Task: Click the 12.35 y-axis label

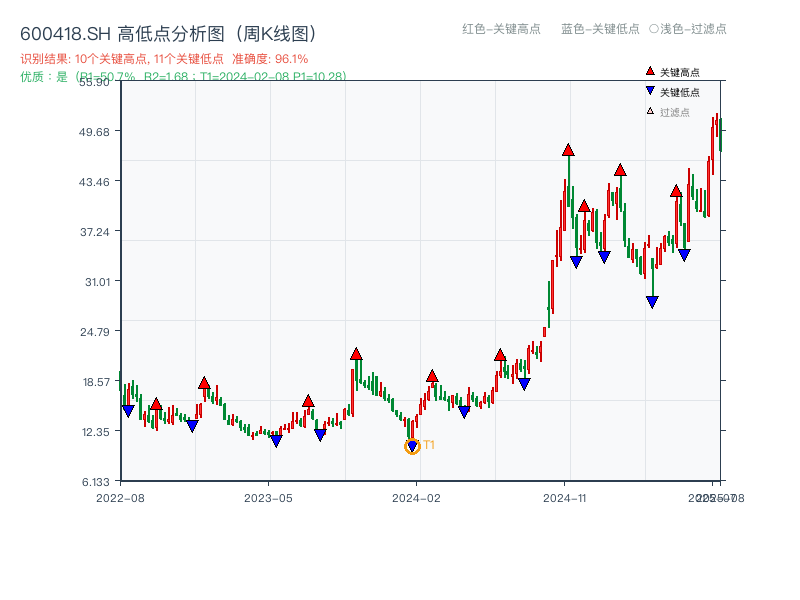Action: tap(95, 432)
